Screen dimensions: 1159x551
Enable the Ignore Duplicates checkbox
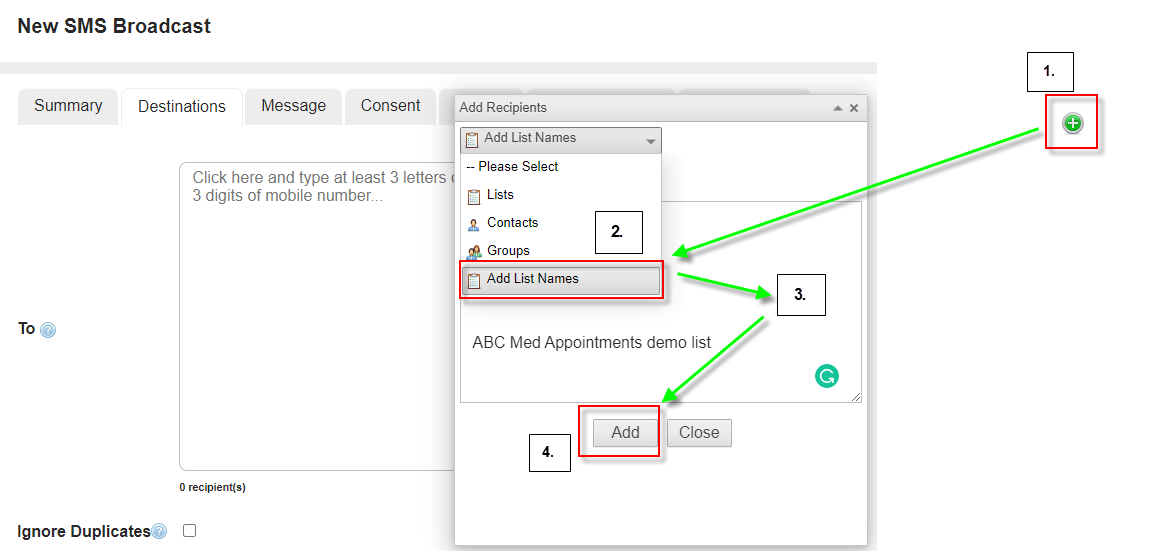(x=189, y=531)
